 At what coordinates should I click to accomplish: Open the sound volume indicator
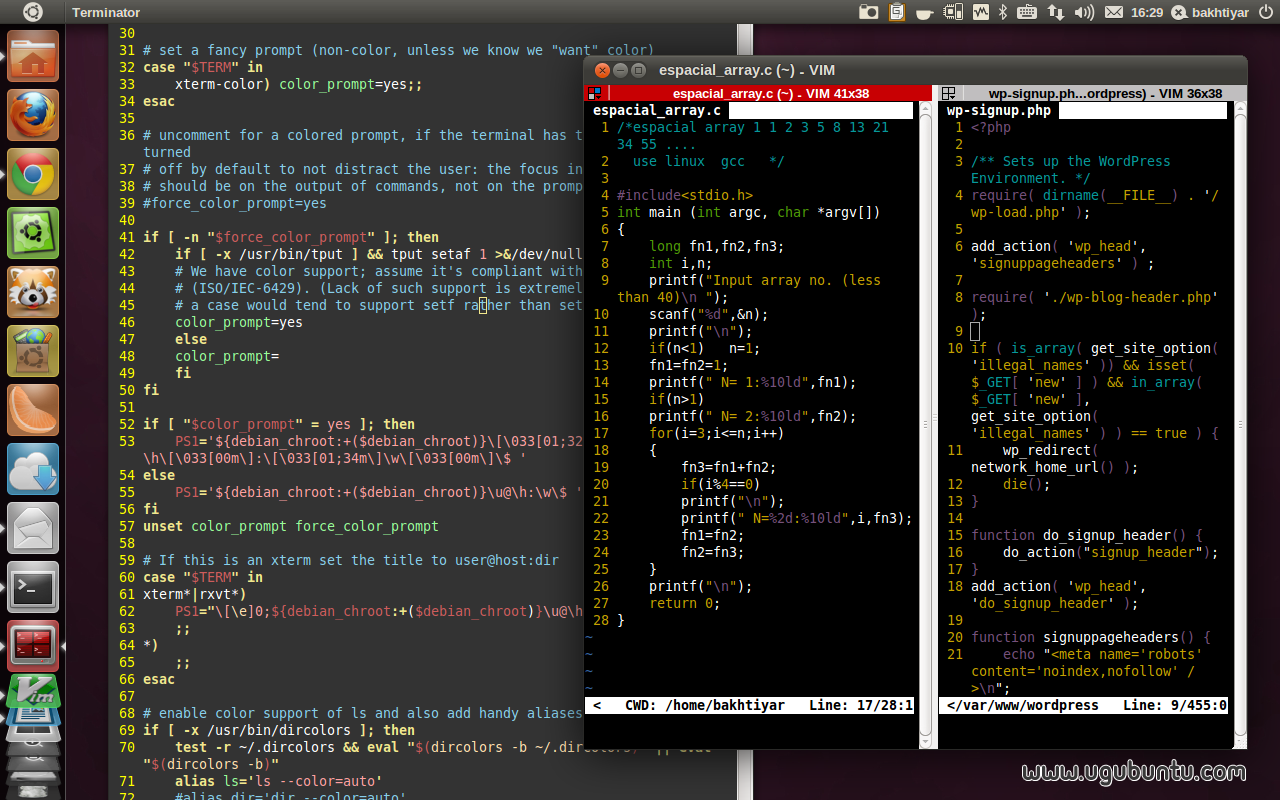pos(1084,12)
